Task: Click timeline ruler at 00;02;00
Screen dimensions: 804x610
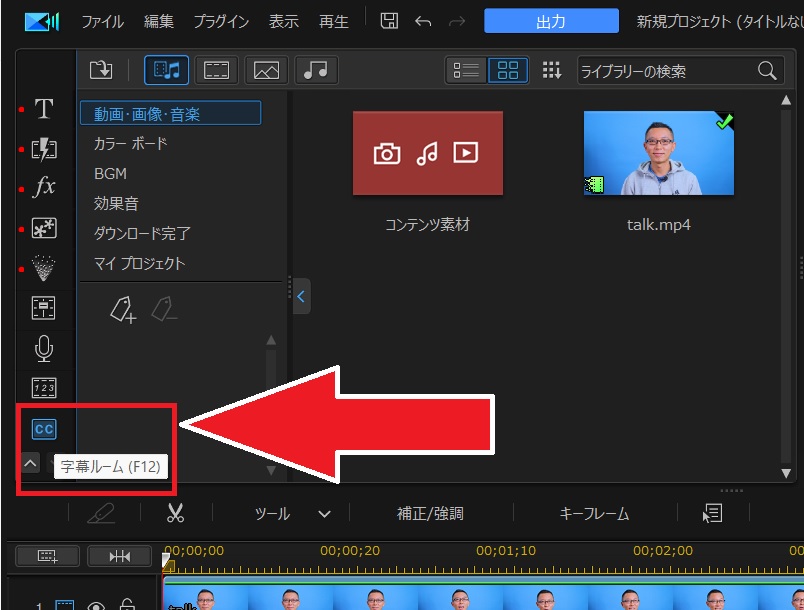Action: [663, 551]
